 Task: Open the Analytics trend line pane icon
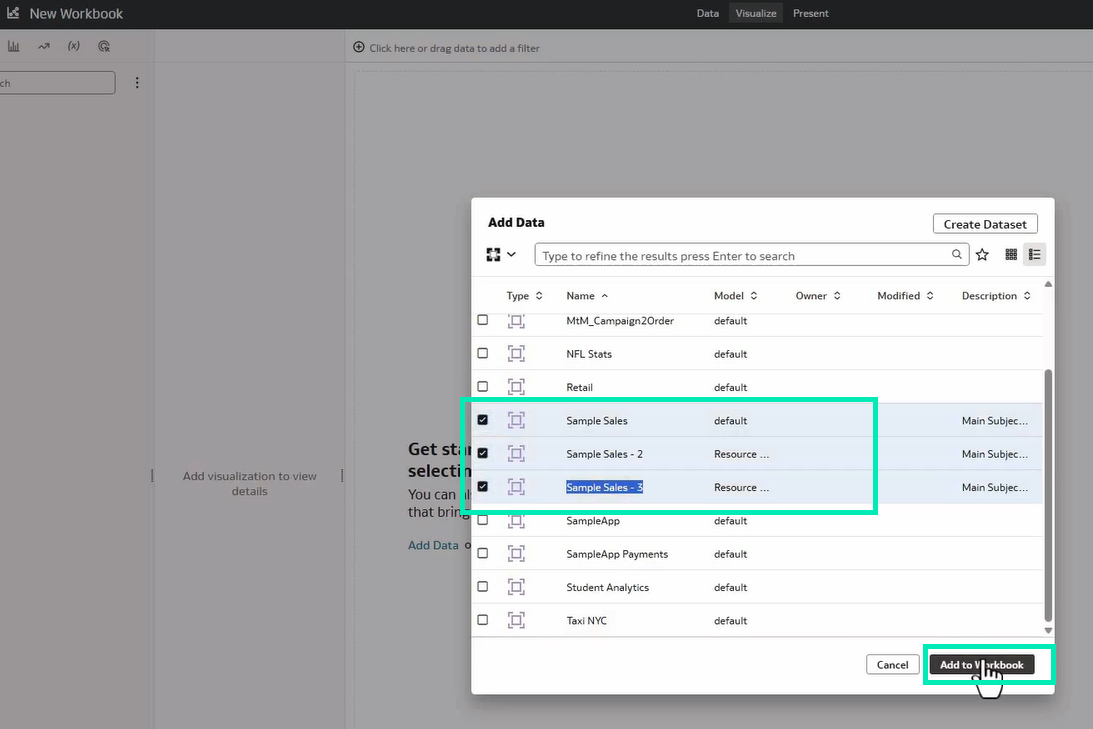(44, 47)
